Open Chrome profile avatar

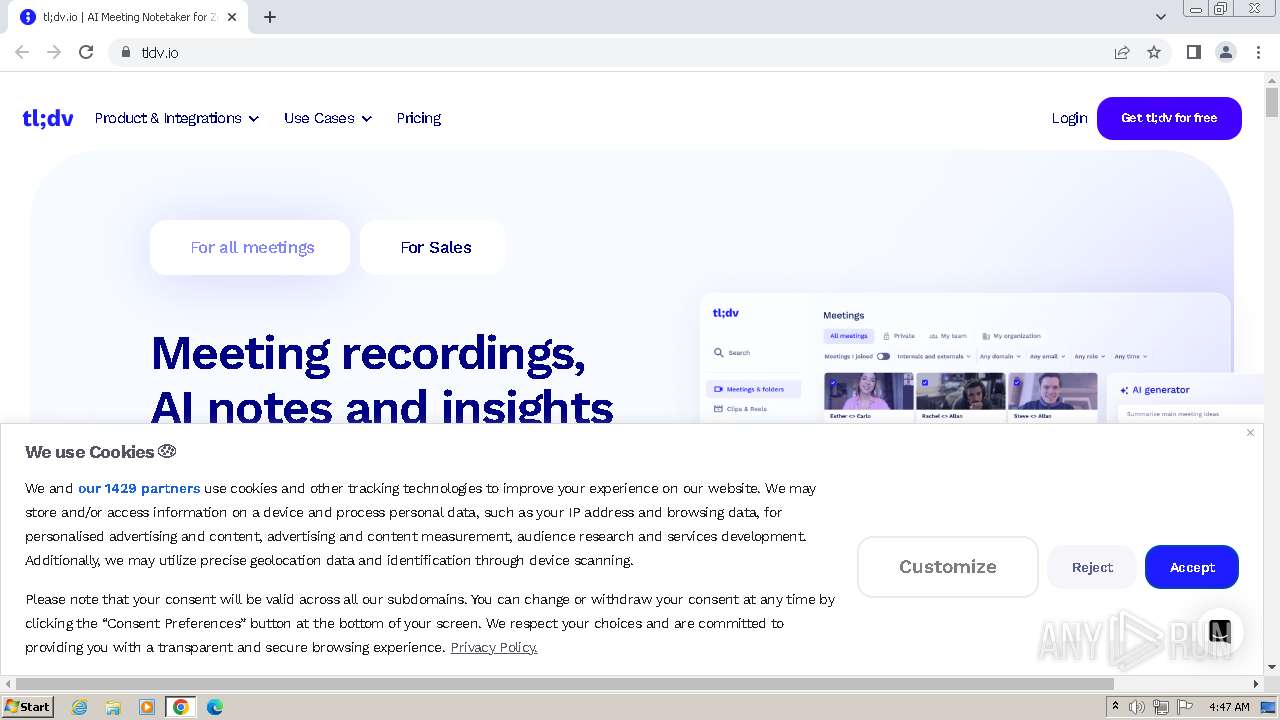coord(1226,52)
